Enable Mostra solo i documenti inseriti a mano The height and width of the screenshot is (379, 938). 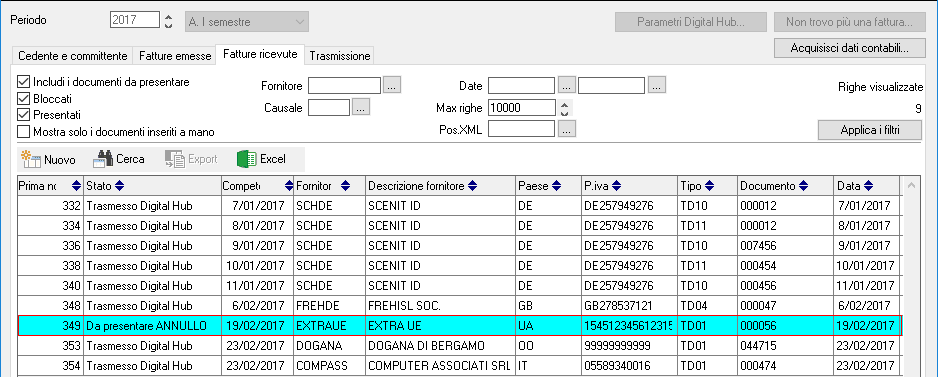coord(24,132)
